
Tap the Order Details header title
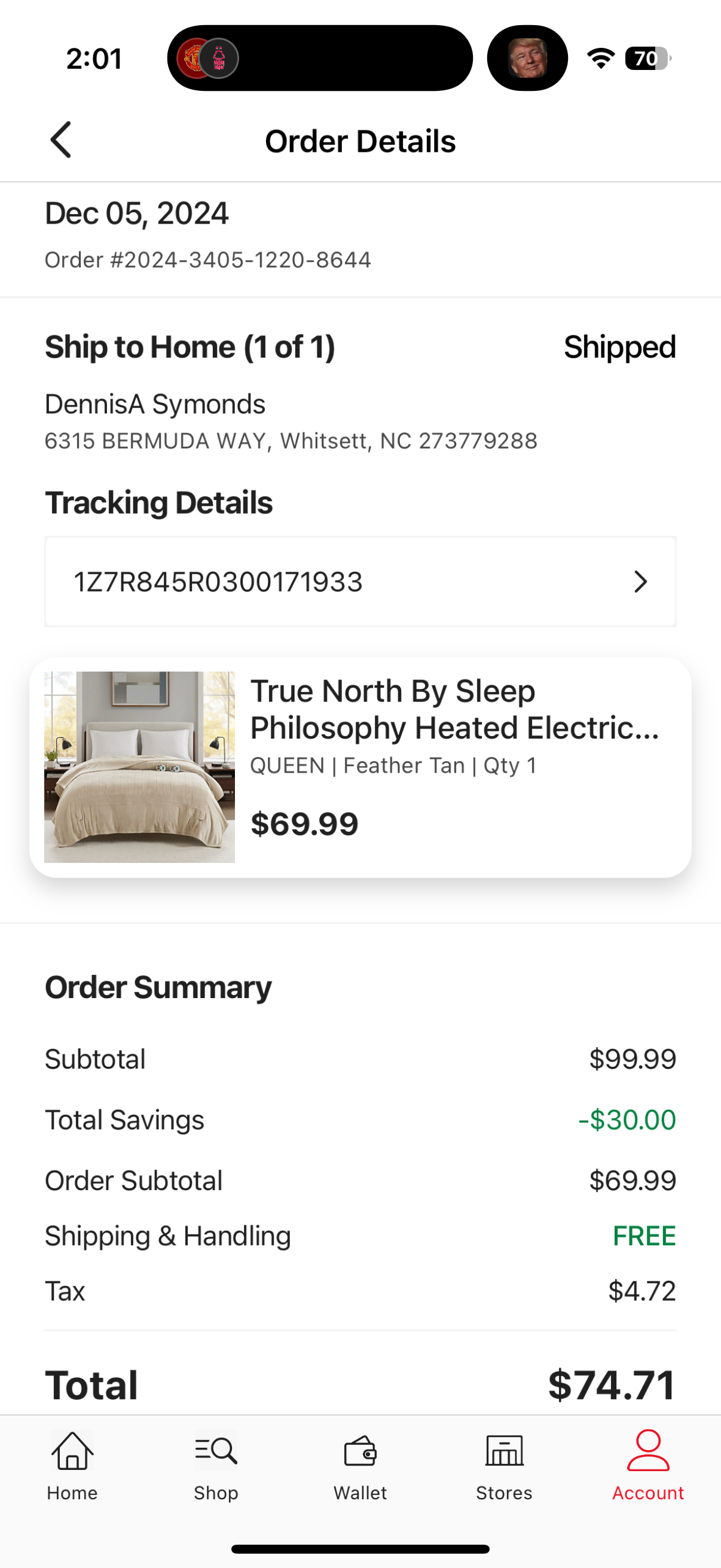point(360,141)
